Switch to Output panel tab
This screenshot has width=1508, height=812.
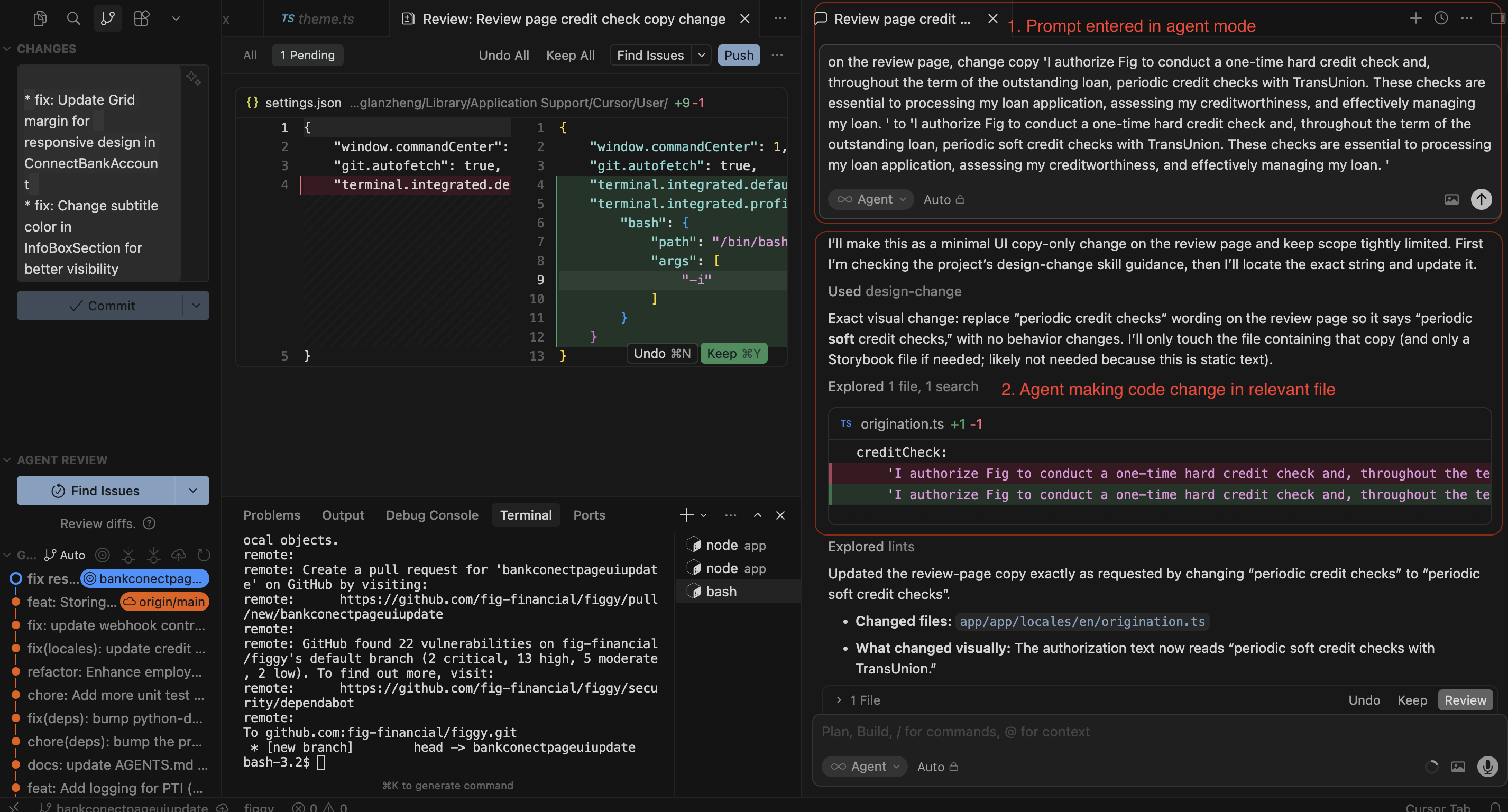click(343, 515)
